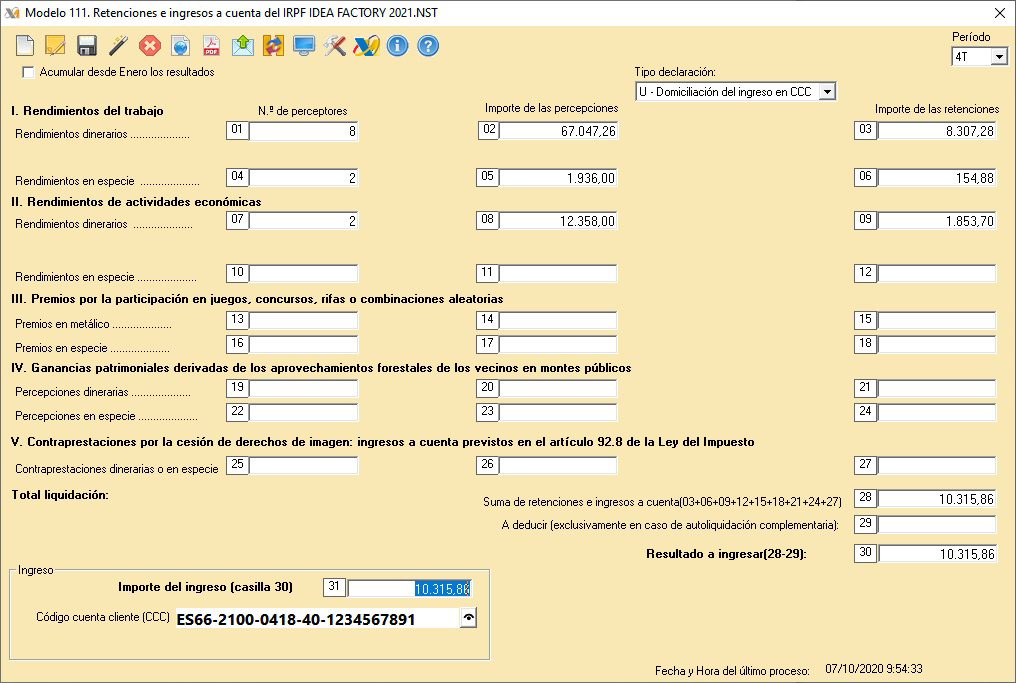Select field 02 with value 67.047,26
Screen dimensions: 1016x683
coord(558,131)
